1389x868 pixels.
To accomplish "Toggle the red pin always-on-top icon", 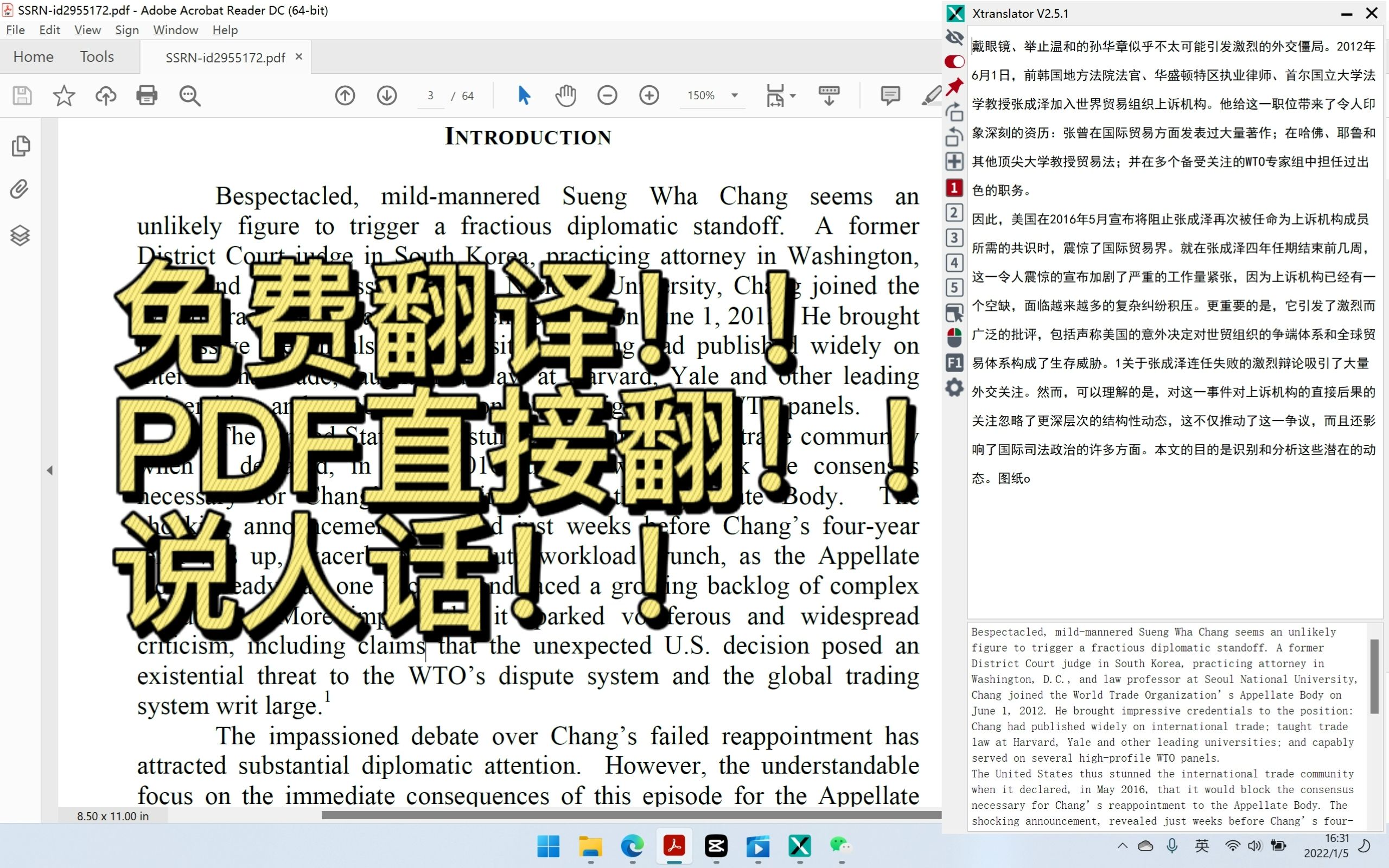I will coord(954,86).
